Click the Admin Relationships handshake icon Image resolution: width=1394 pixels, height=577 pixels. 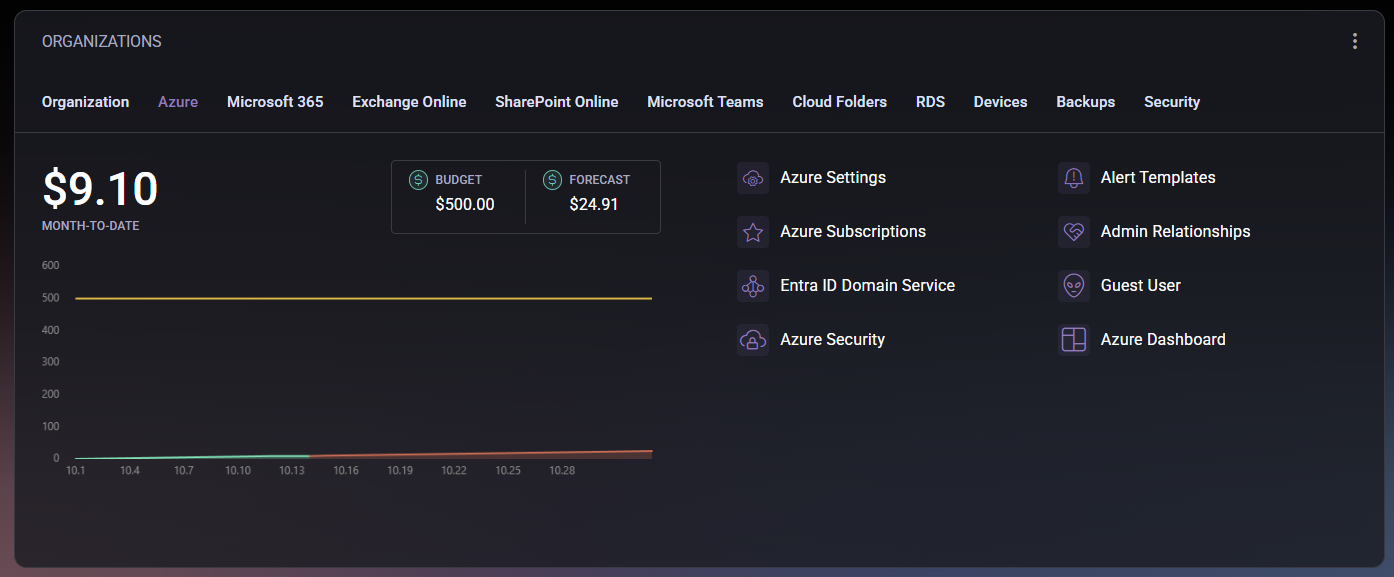[x=1073, y=232]
